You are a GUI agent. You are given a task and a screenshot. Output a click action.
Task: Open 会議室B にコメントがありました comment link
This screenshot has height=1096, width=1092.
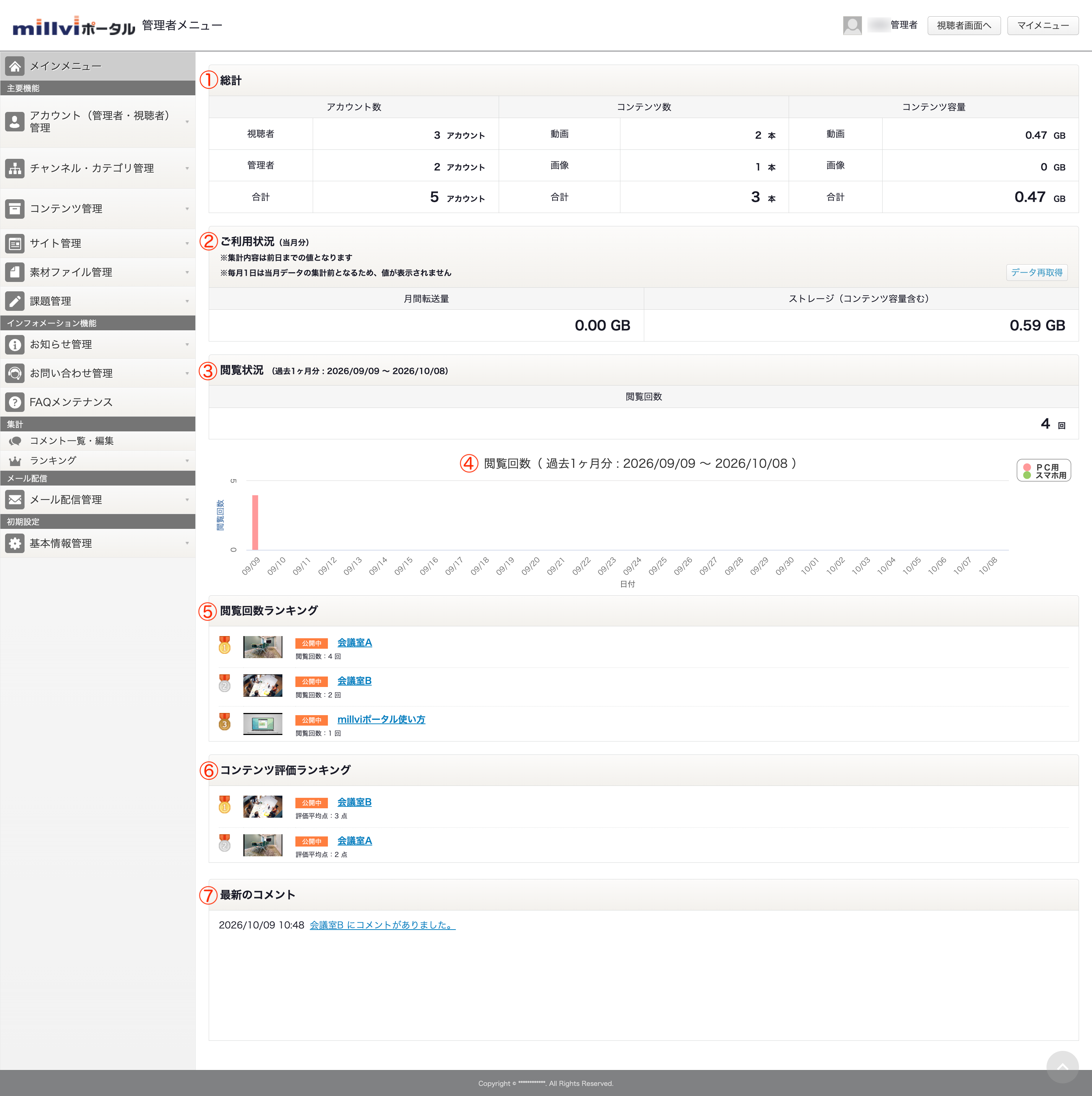point(382,925)
